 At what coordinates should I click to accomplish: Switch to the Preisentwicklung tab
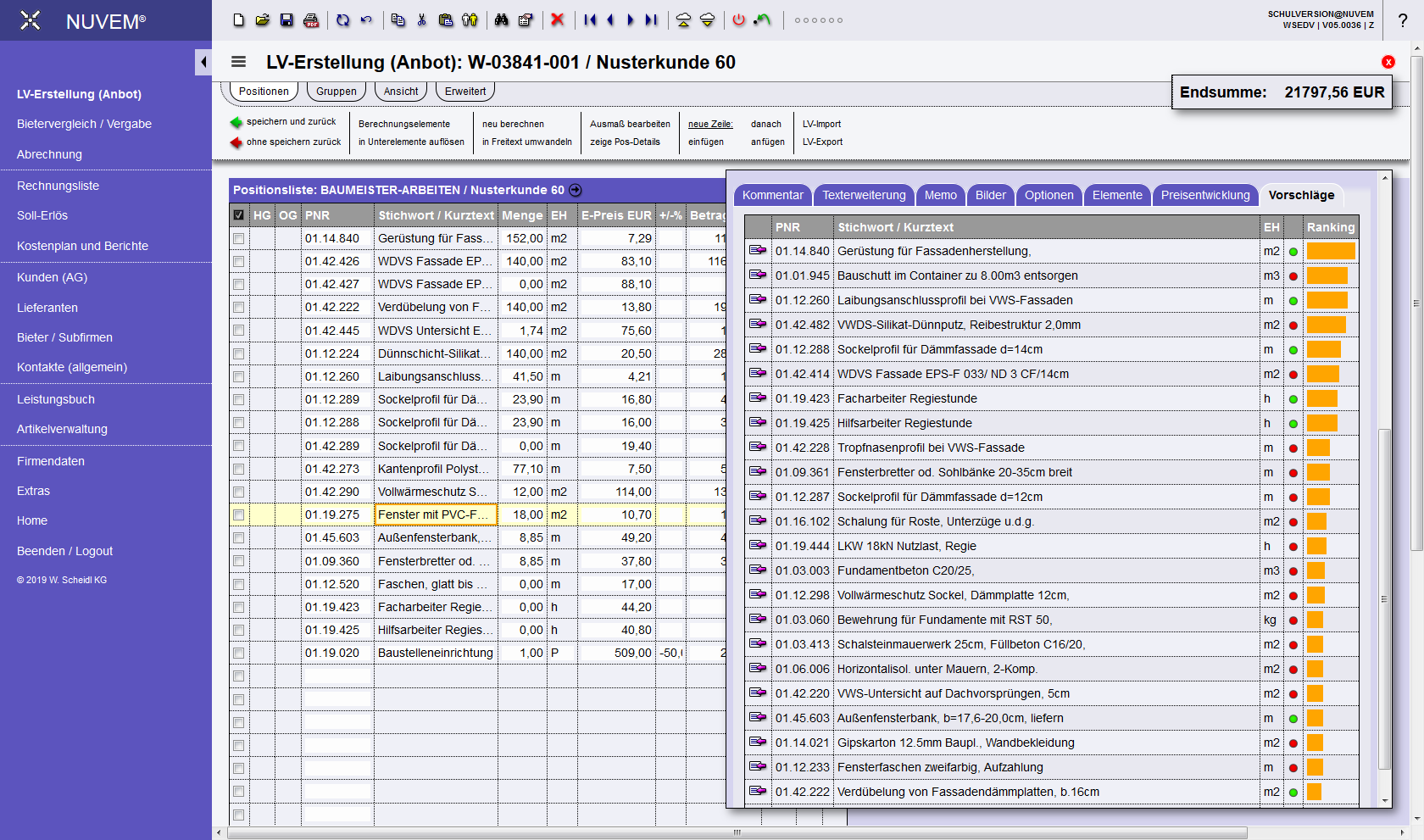[1205, 195]
